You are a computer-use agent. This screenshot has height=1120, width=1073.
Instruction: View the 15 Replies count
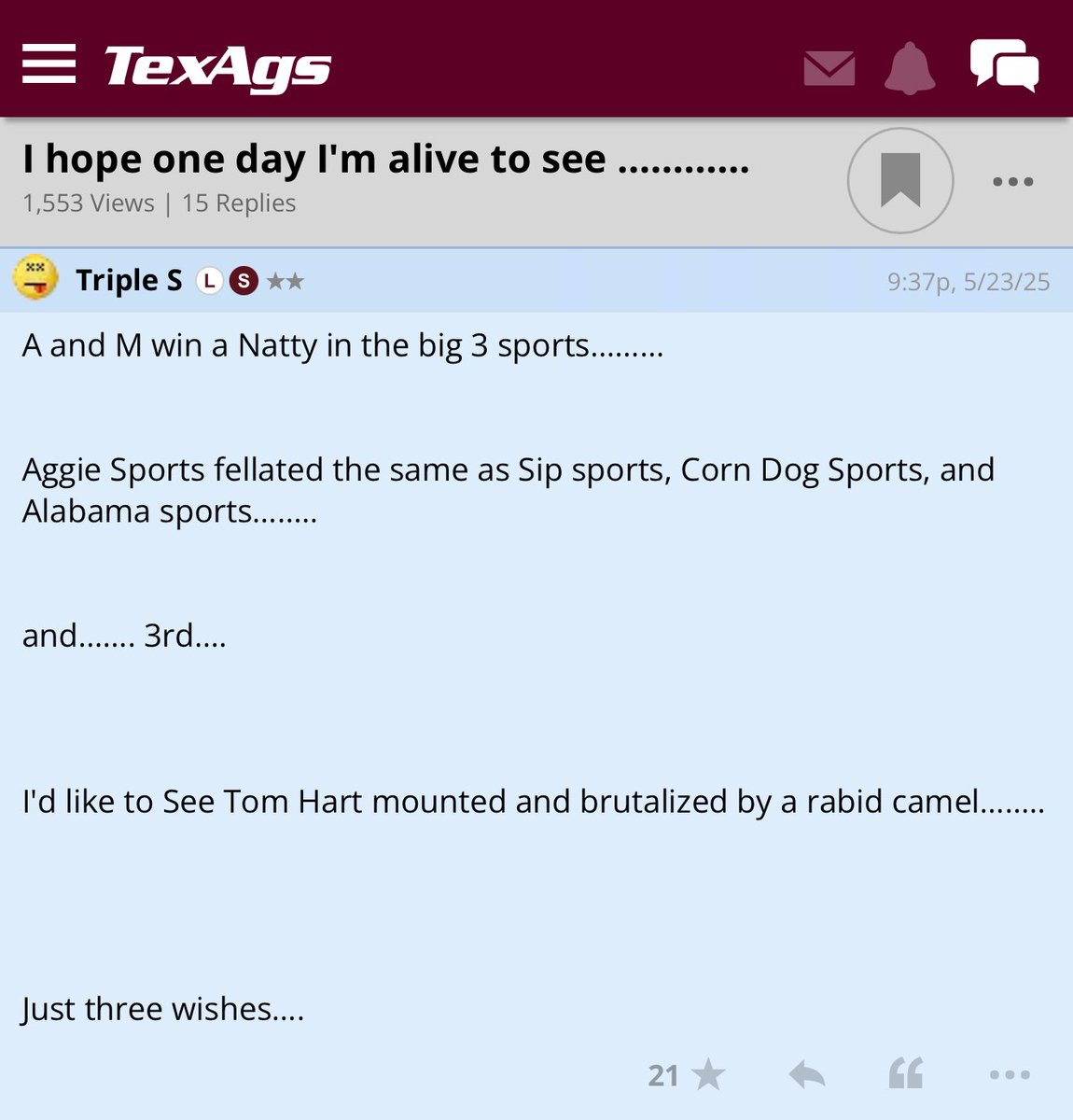(239, 203)
